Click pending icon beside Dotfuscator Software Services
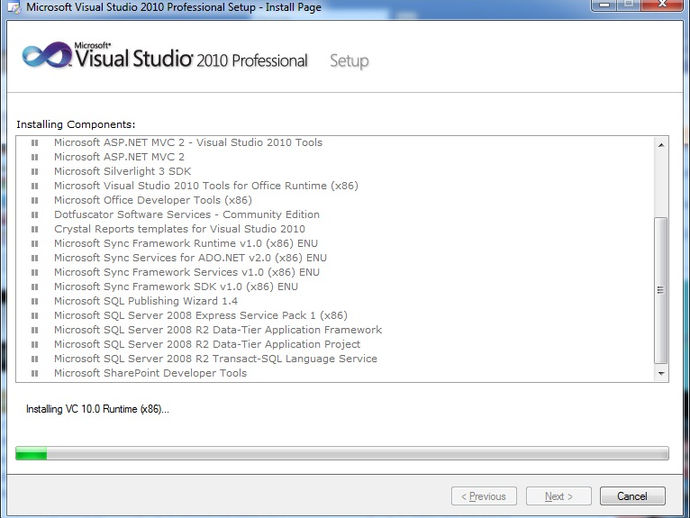This screenshot has width=690, height=518. click(x=35, y=215)
